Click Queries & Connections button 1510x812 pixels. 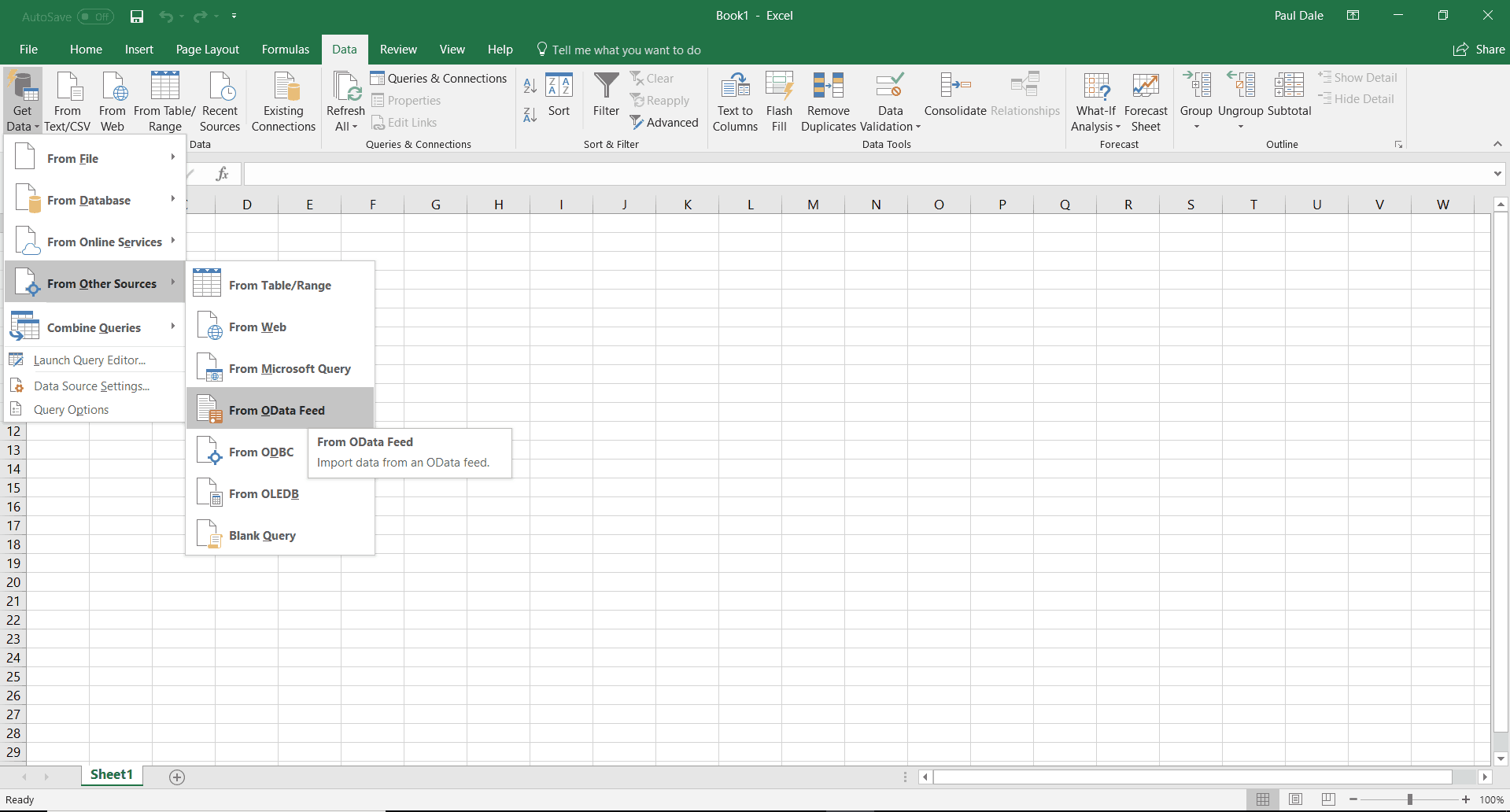tap(439, 78)
